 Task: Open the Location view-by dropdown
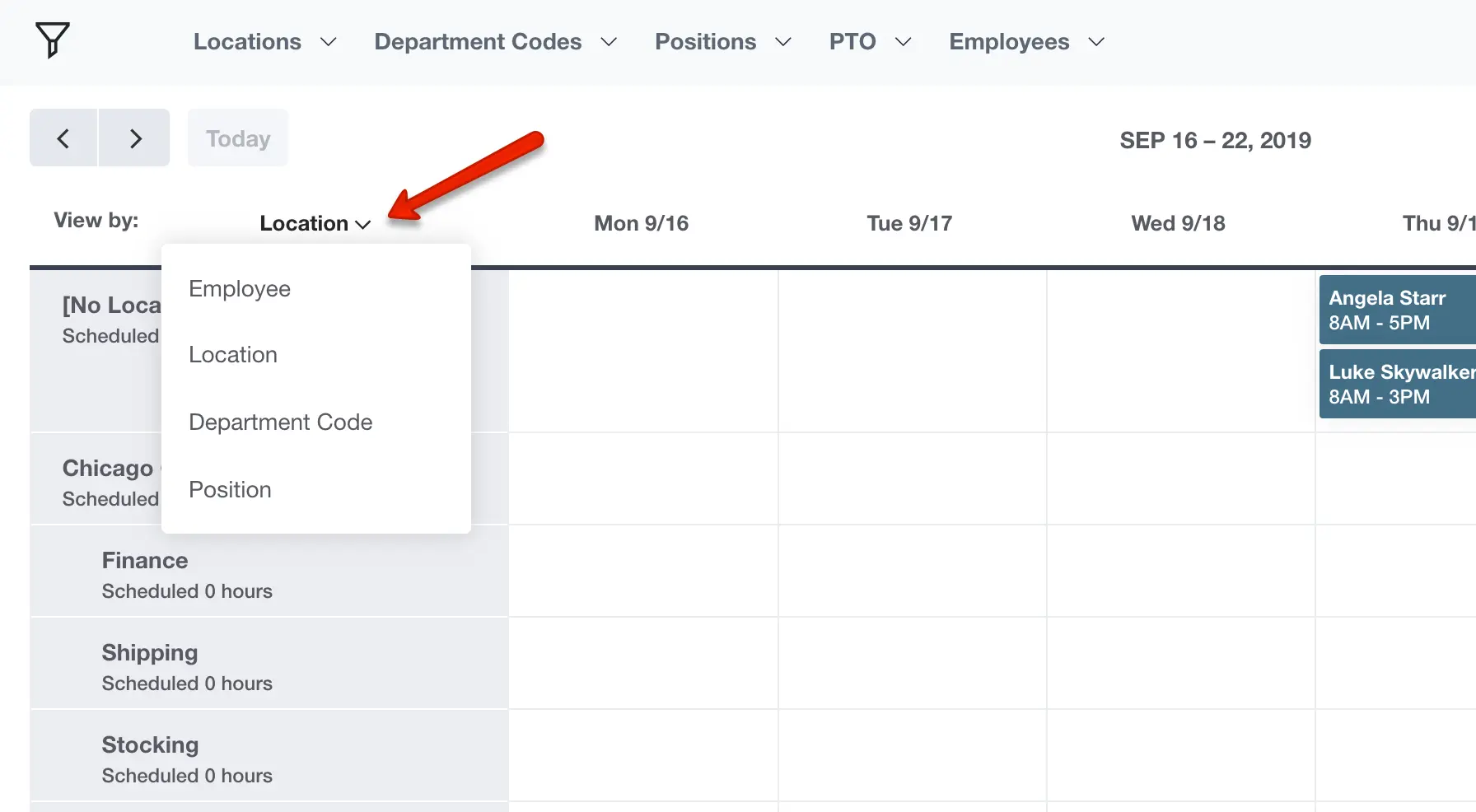click(315, 223)
